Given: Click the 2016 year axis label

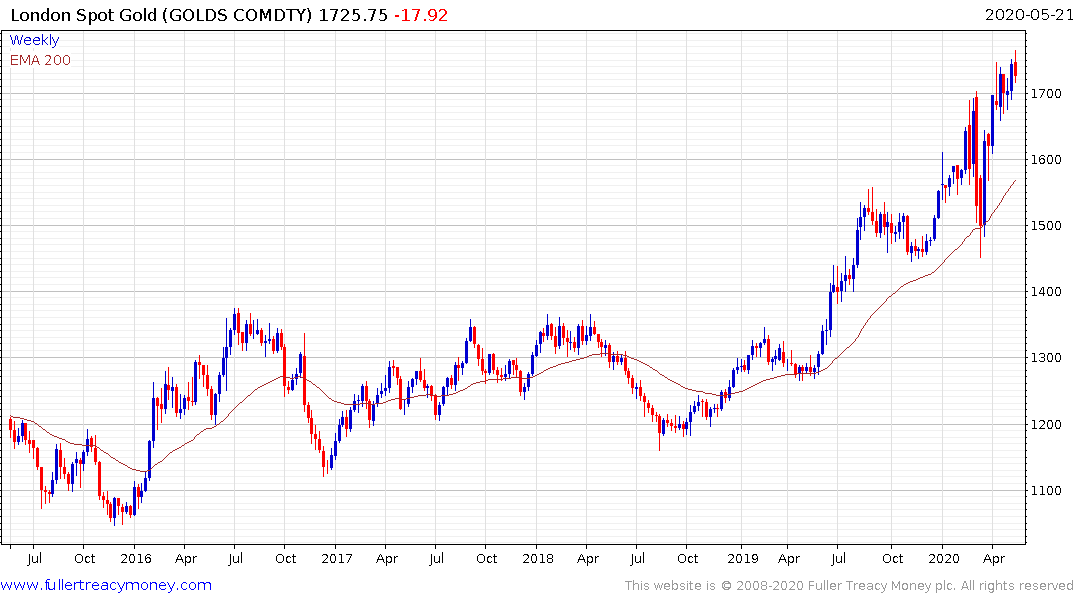Looking at the screenshot, I should pos(136,558).
